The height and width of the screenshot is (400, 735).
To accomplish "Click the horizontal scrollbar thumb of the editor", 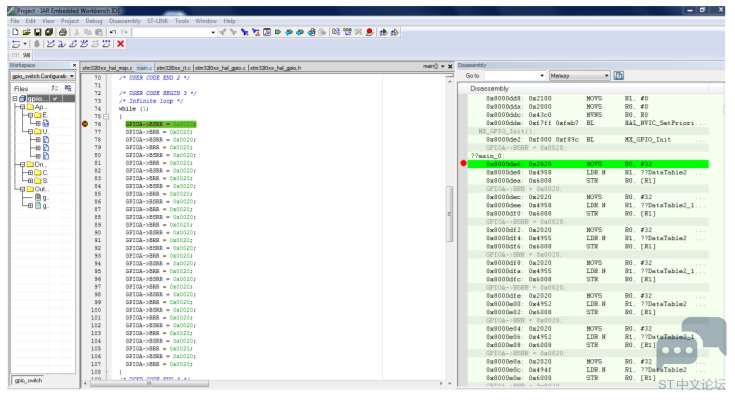I will [149, 384].
